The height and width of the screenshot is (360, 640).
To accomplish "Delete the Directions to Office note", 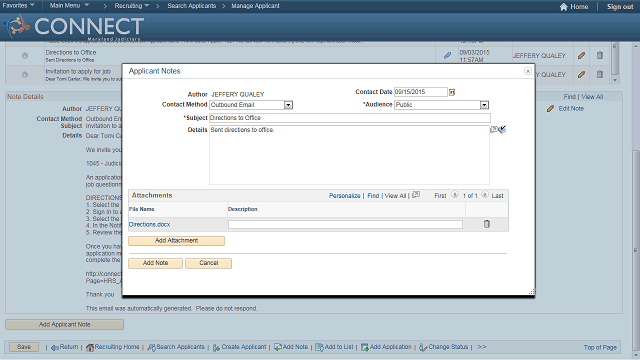I will tap(600, 55).
